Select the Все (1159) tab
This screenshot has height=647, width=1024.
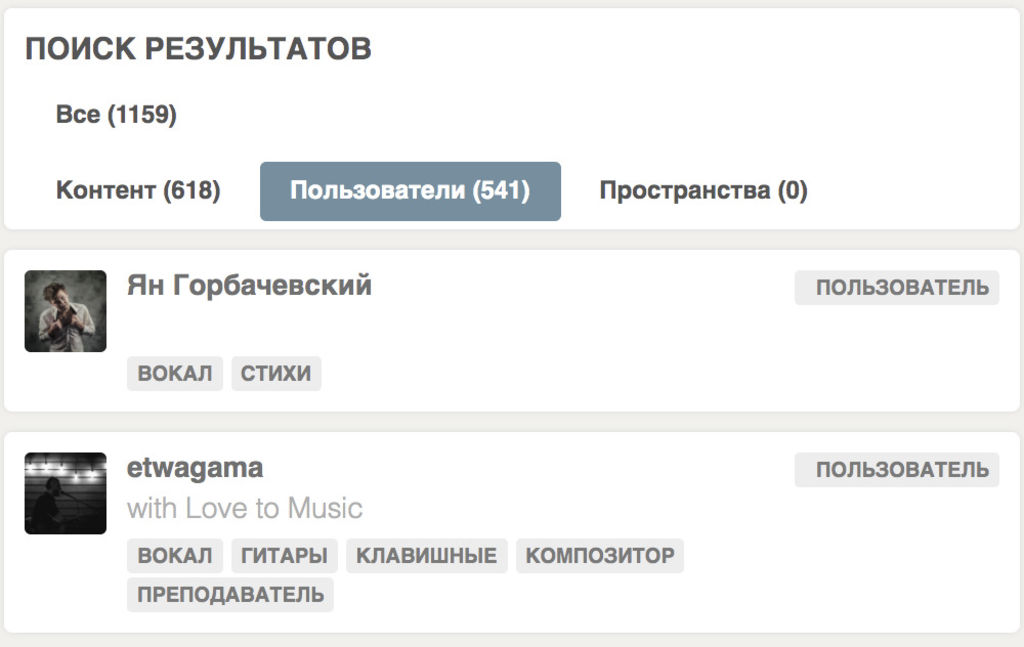tap(116, 114)
